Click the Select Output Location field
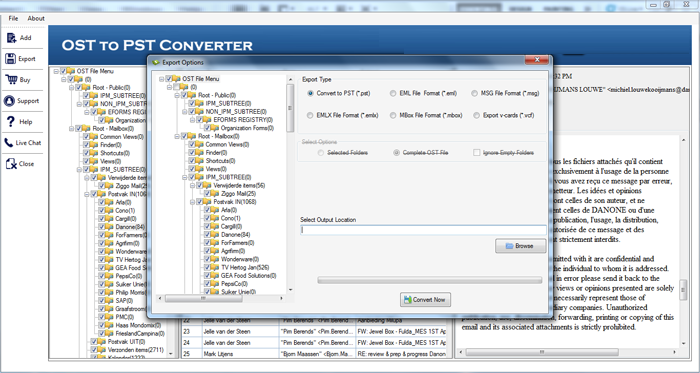This screenshot has height=373, width=700. pyautogui.click(x=423, y=230)
